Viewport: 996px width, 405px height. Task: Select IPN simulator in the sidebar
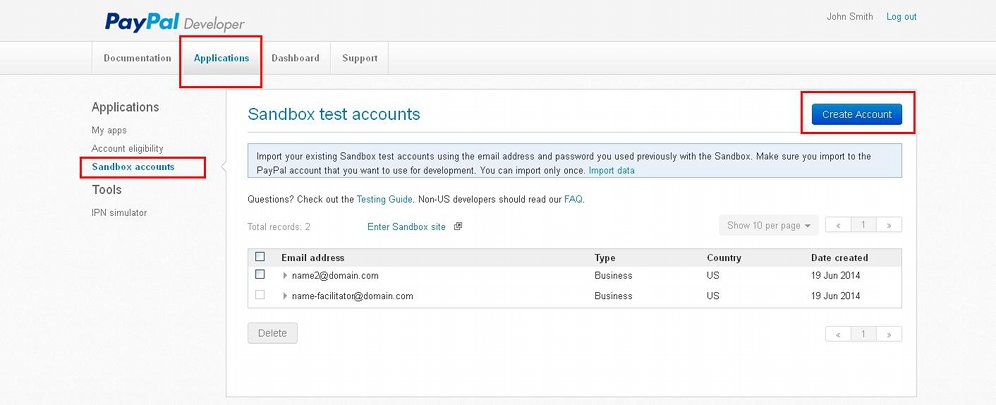click(x=119, y=213)
